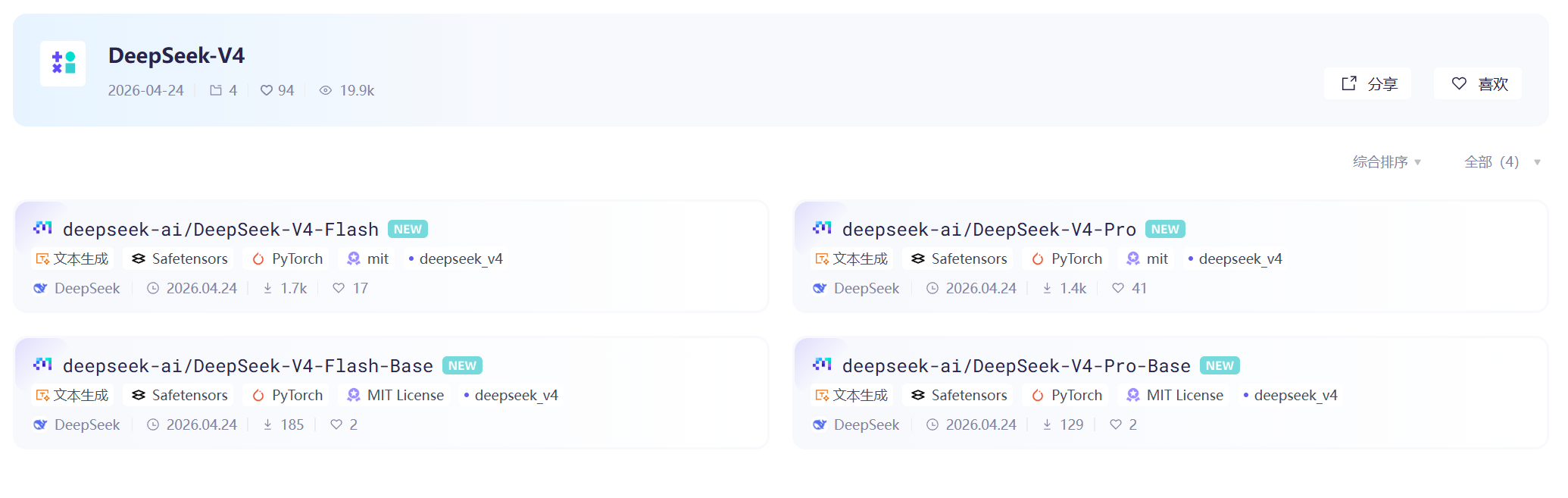Click the eye icon showing 19.9k views
Screen dimensions: 1568x498
point(326,90)
